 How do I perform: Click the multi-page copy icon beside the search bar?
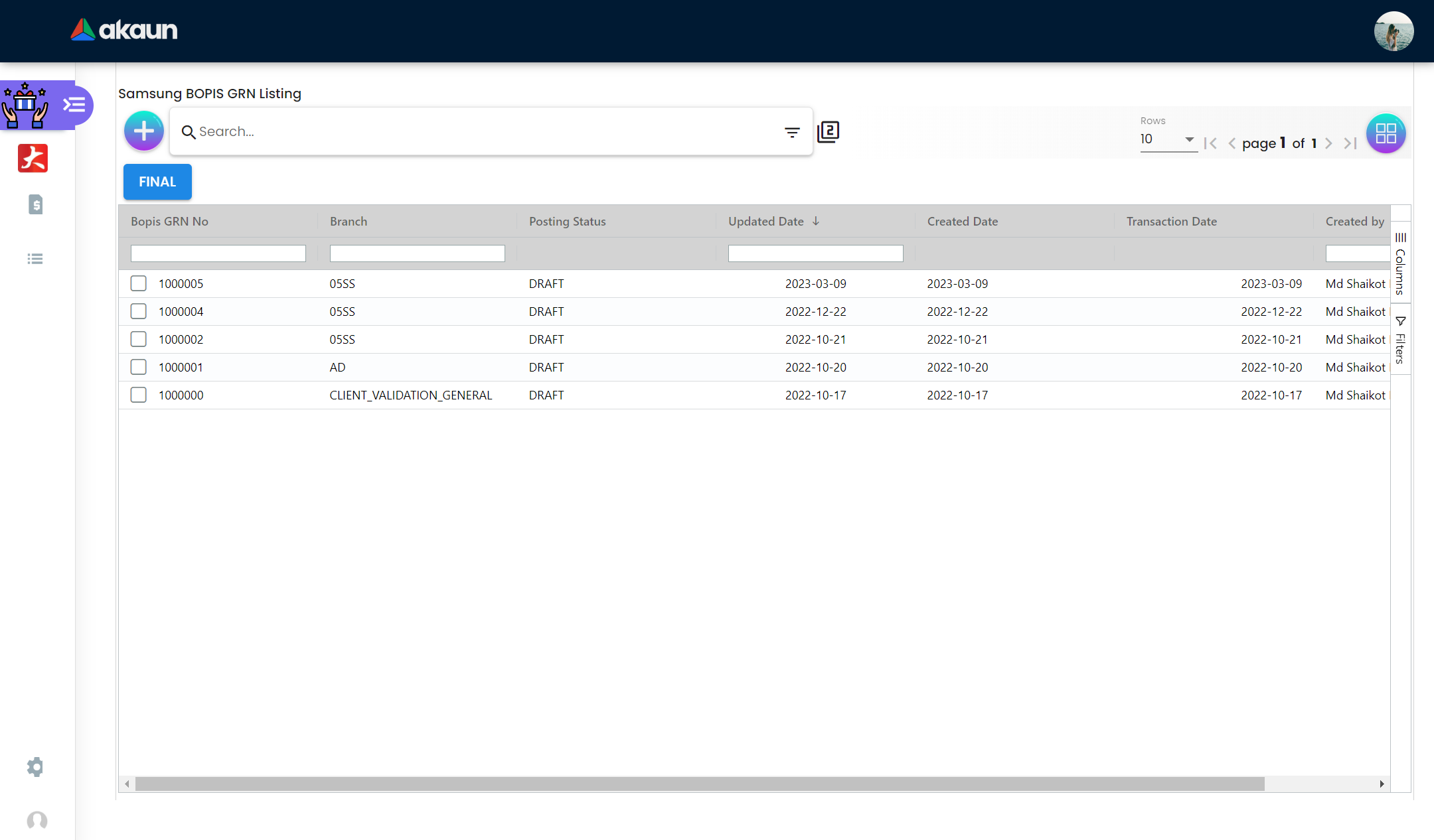pos(828,131)
